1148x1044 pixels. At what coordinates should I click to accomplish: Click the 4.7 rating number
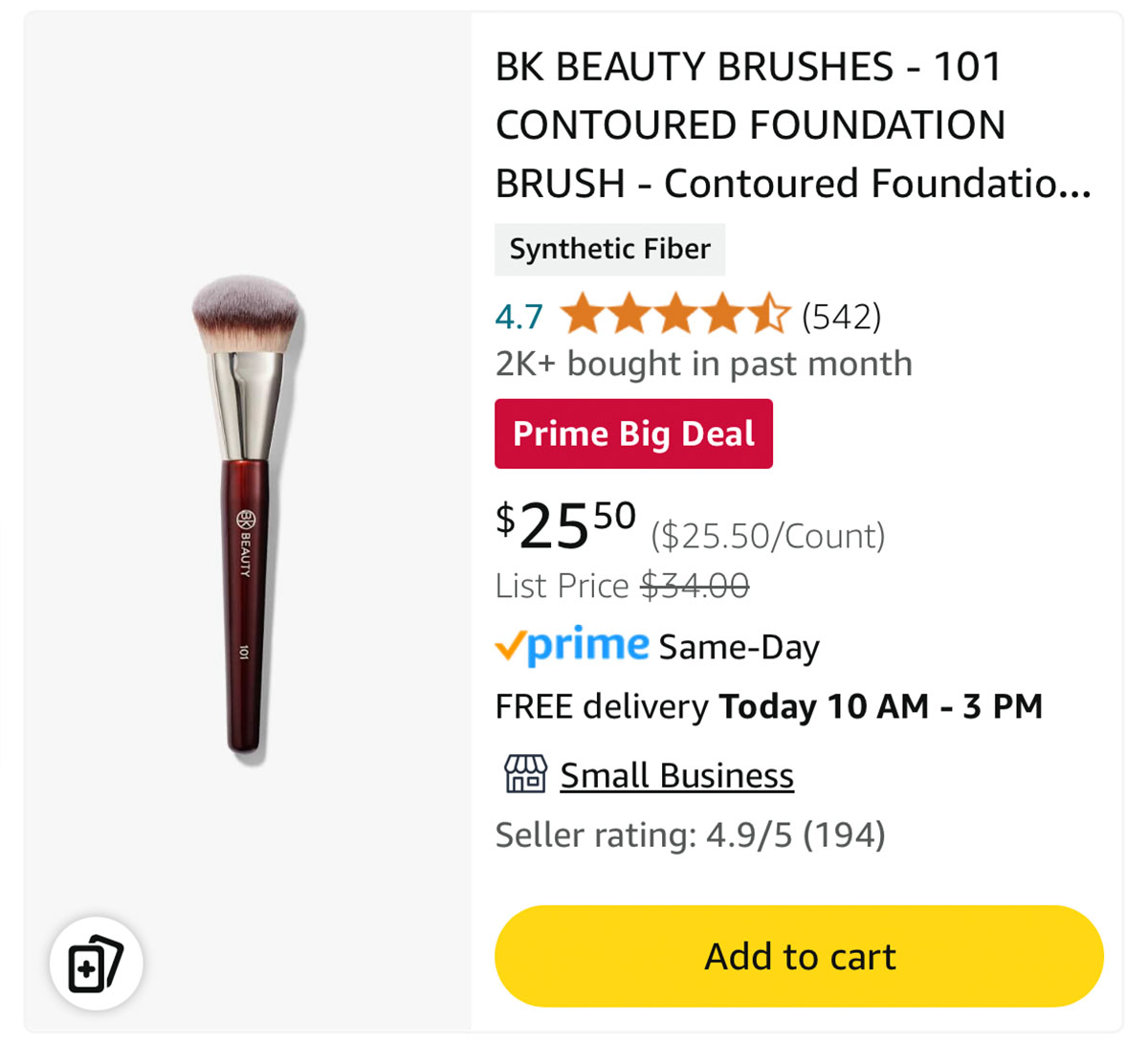(519, 317)
